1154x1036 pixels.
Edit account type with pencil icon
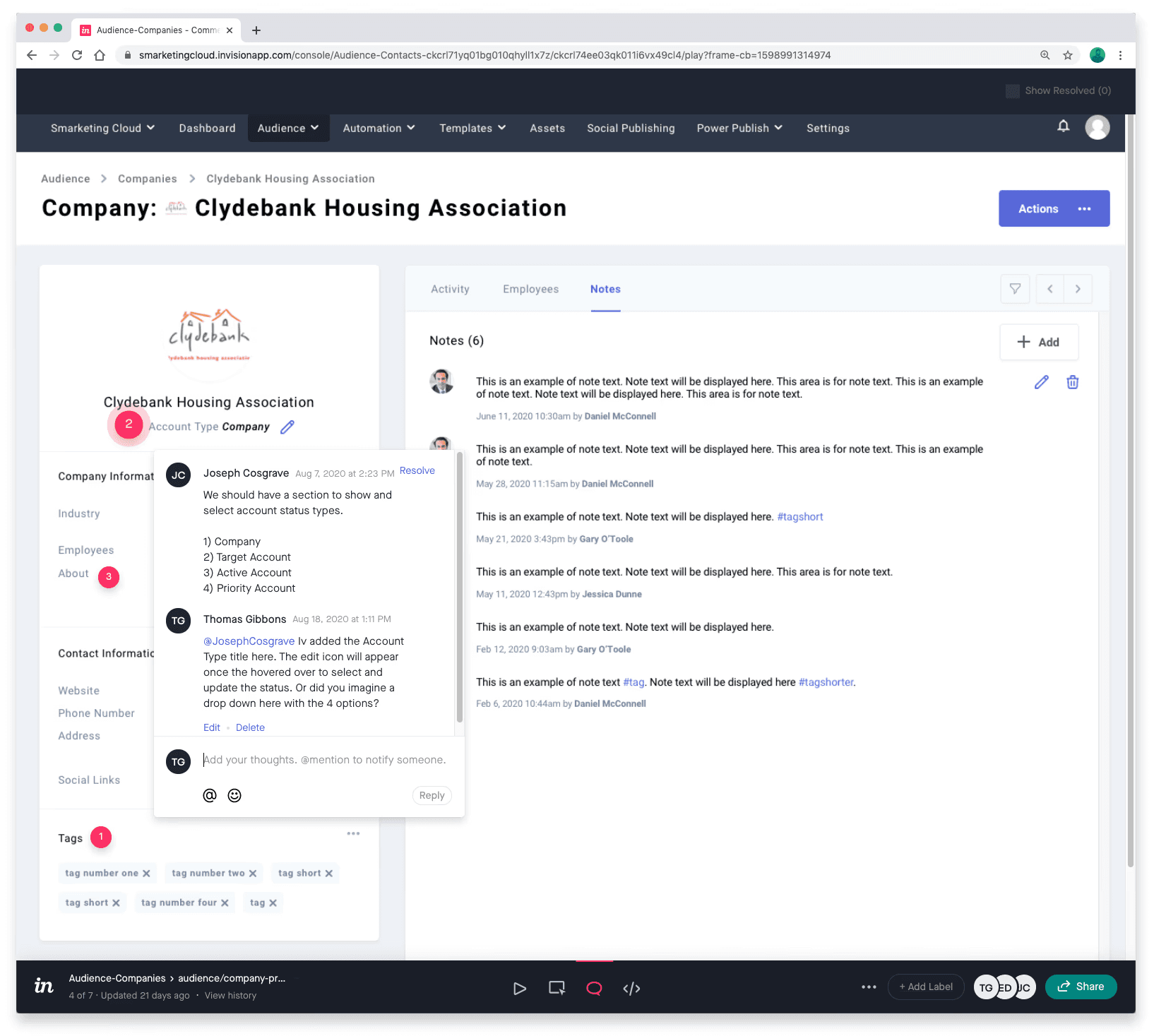[287, 427]
